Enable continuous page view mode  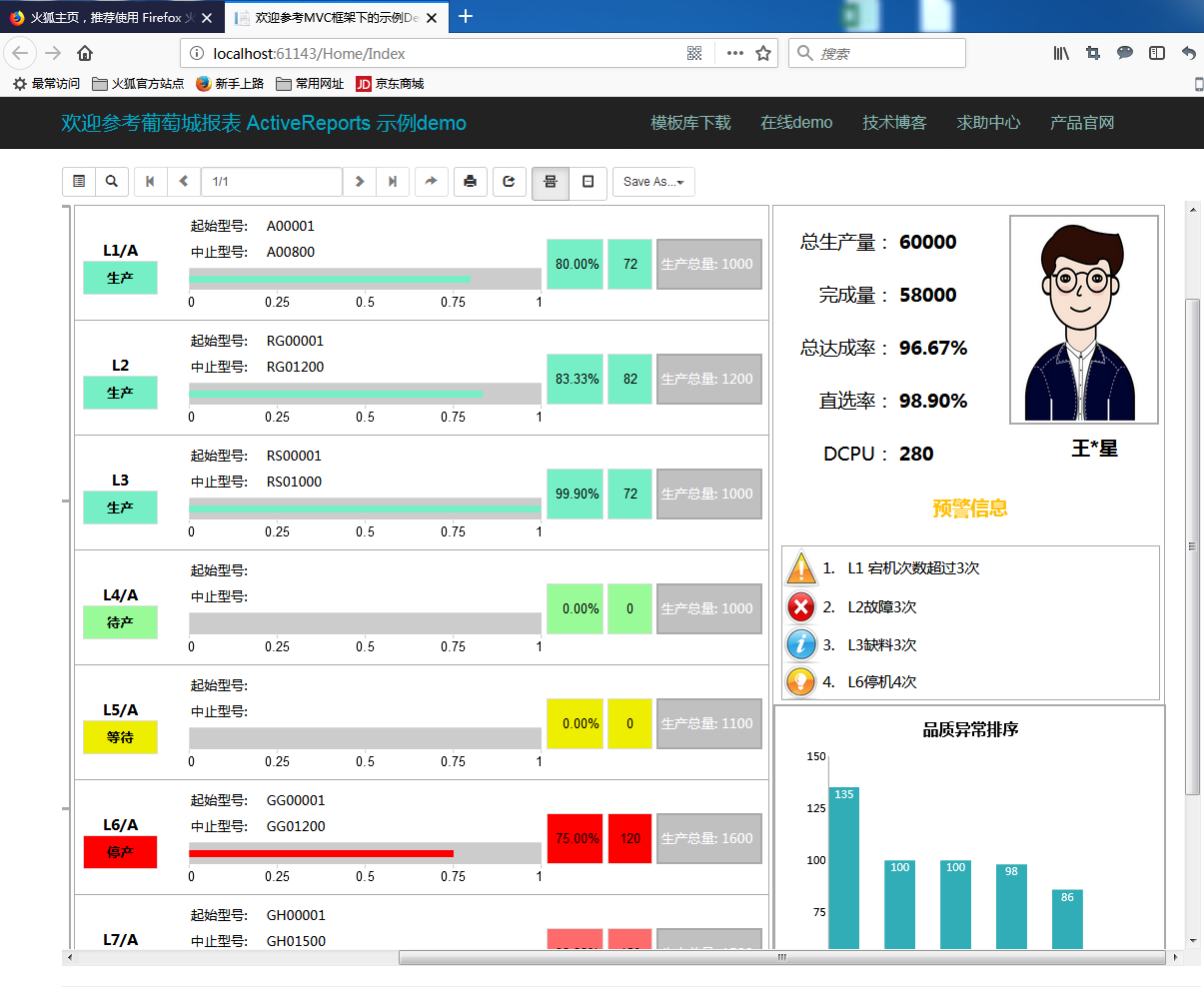(x=551, y=182)
